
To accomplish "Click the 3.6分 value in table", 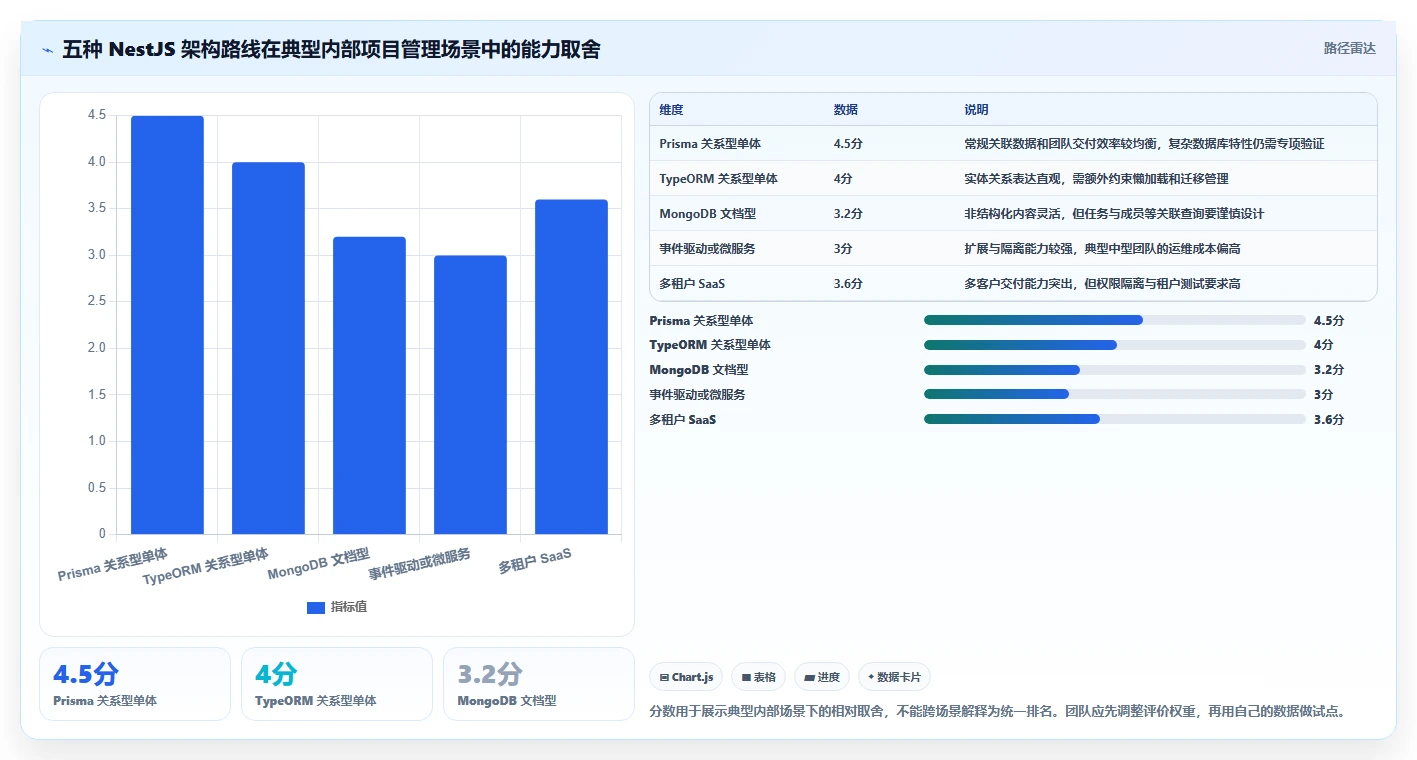I will (x=847, y=284).
